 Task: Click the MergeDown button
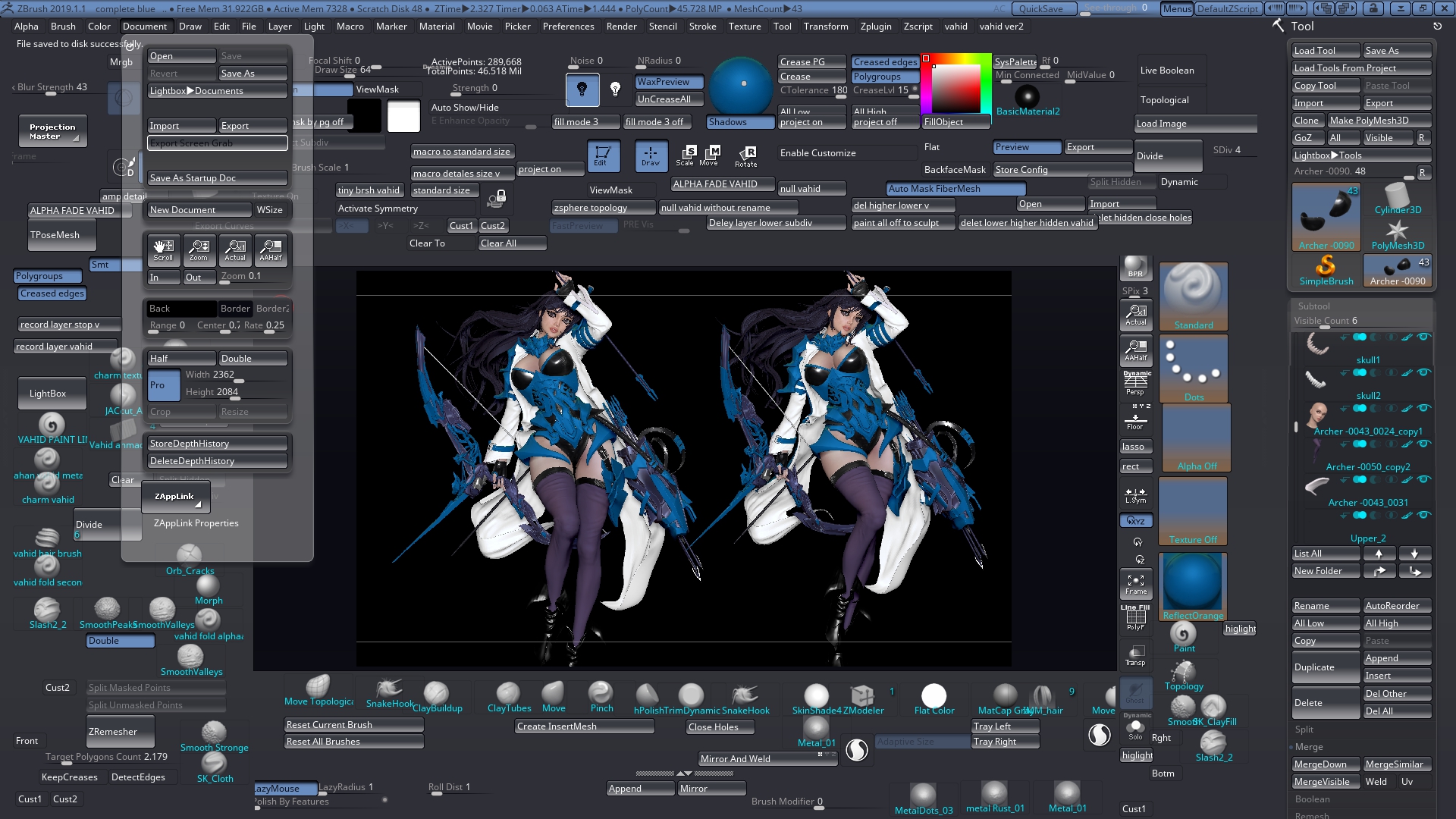point(1326,764)
